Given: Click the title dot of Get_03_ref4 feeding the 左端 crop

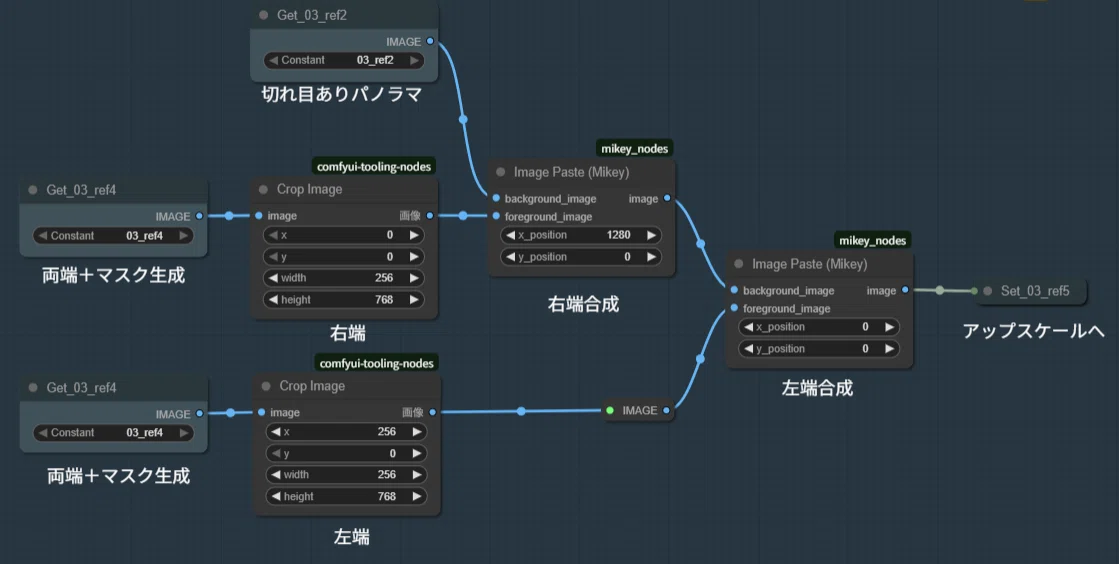Looking at the screenshot, I should click(33, 388).
